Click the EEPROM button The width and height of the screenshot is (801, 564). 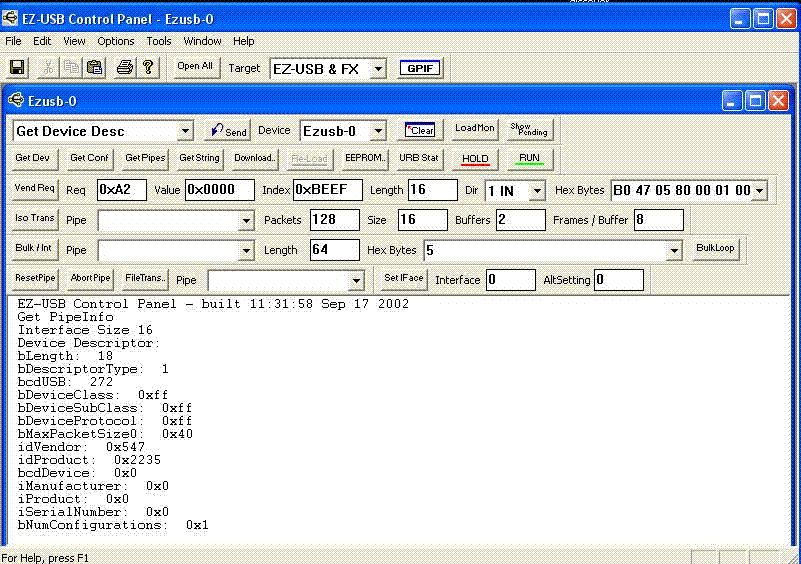(365, 158)
